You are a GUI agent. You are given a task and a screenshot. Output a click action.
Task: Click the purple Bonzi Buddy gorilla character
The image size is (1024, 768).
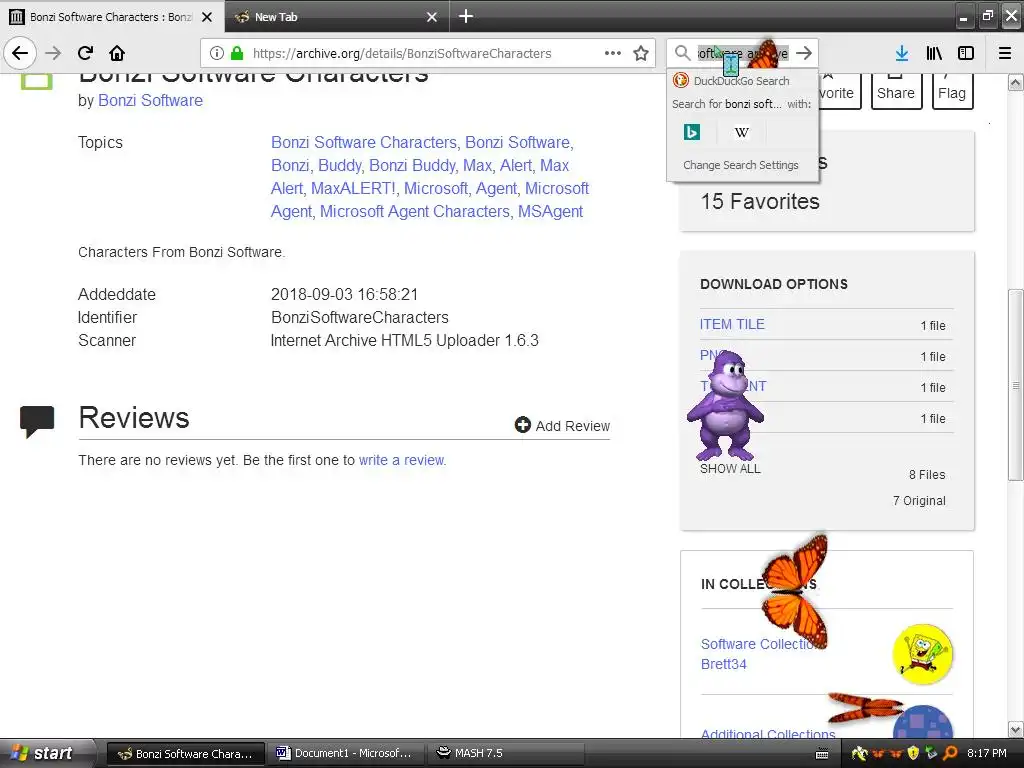726,406
